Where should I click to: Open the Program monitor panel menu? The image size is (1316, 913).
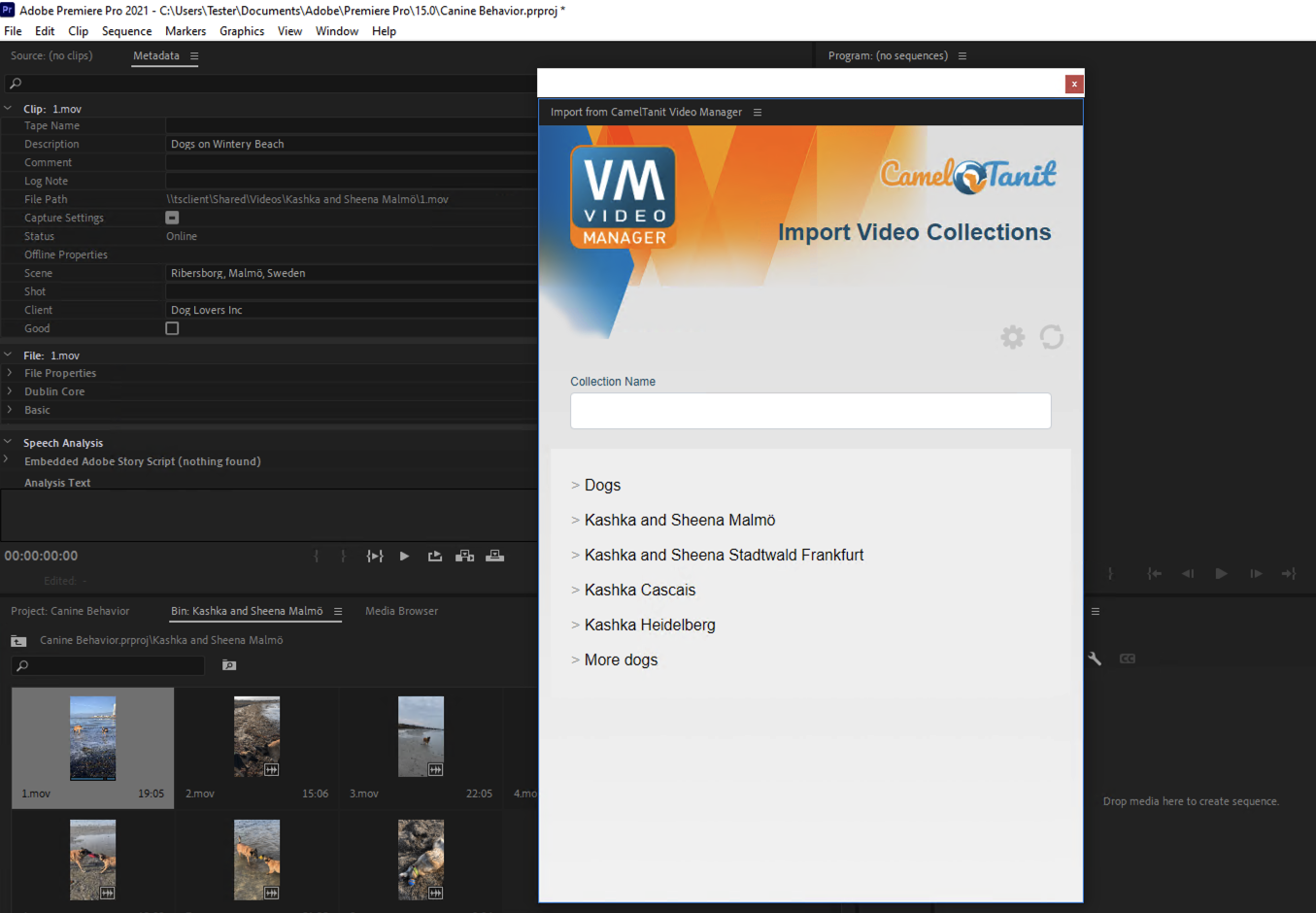coord(962,56)
